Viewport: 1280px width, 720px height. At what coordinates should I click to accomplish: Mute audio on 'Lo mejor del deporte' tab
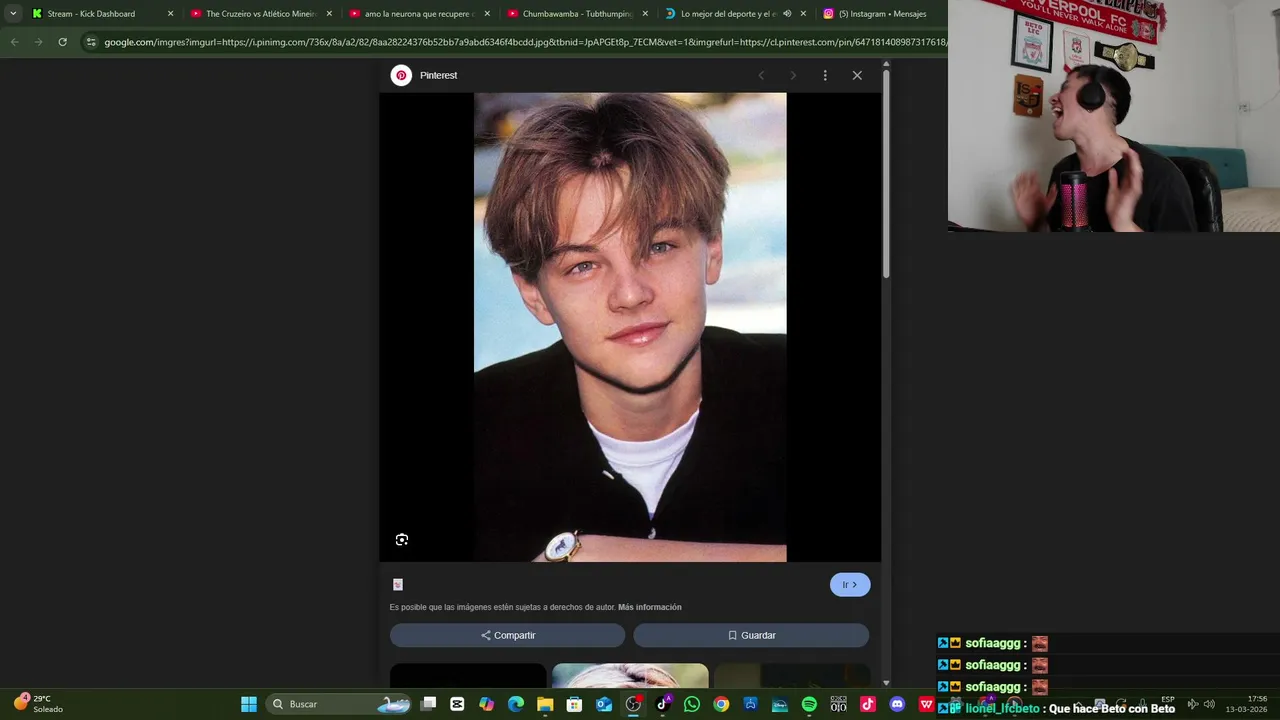787,14
